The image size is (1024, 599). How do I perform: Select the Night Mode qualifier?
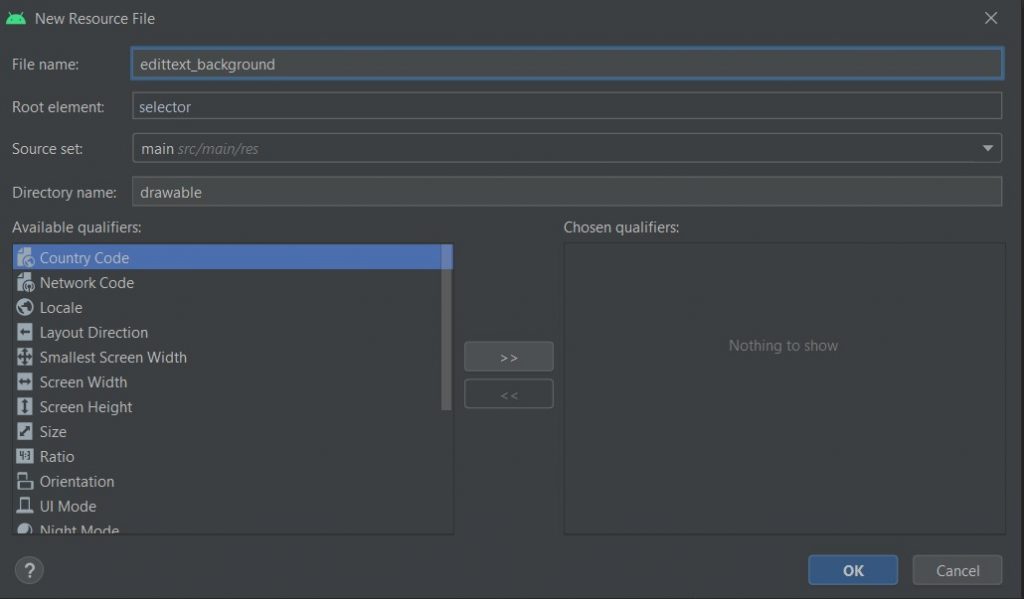click(x=227, y=526)
